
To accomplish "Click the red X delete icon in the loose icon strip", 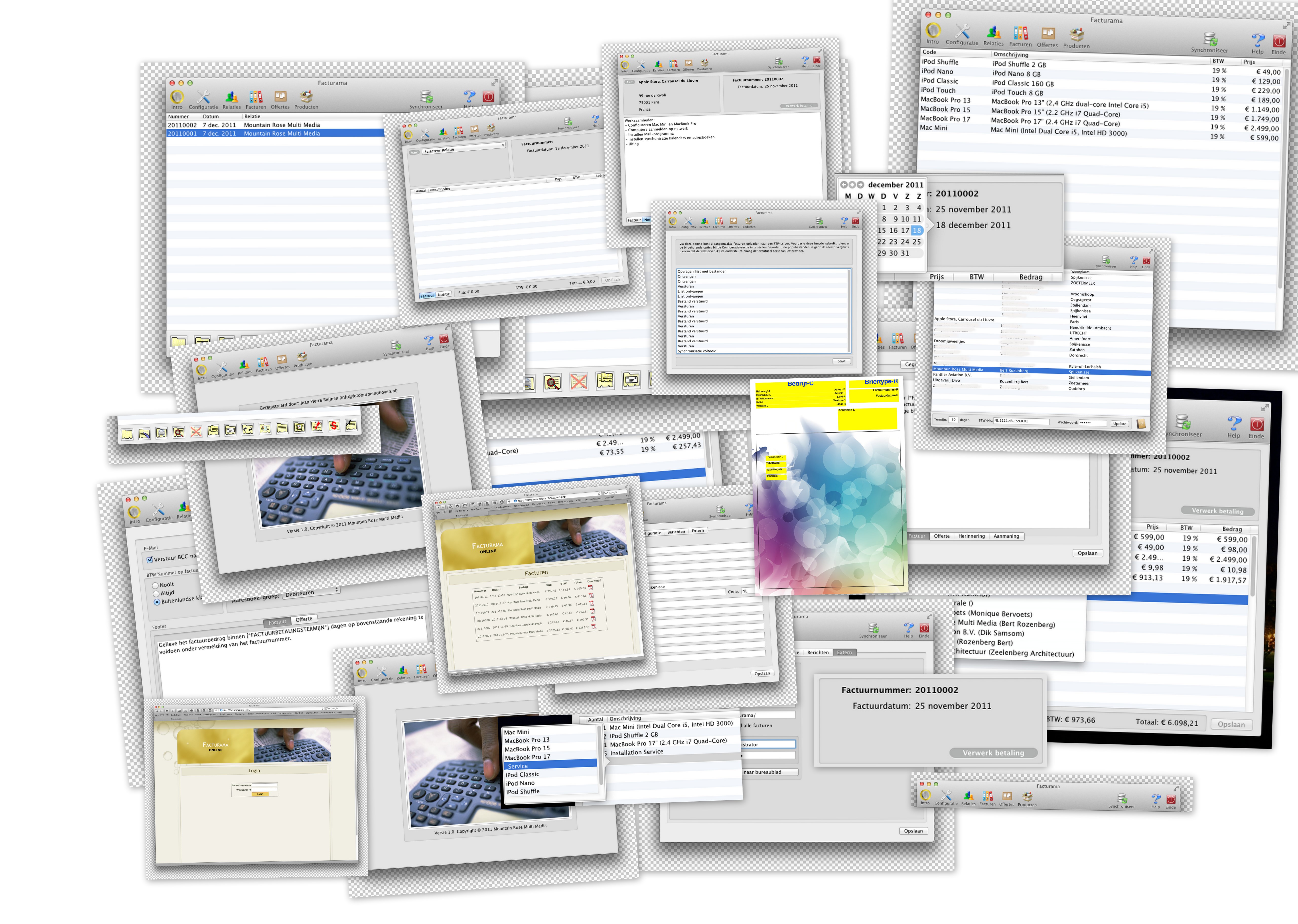I will pos(196,432).
